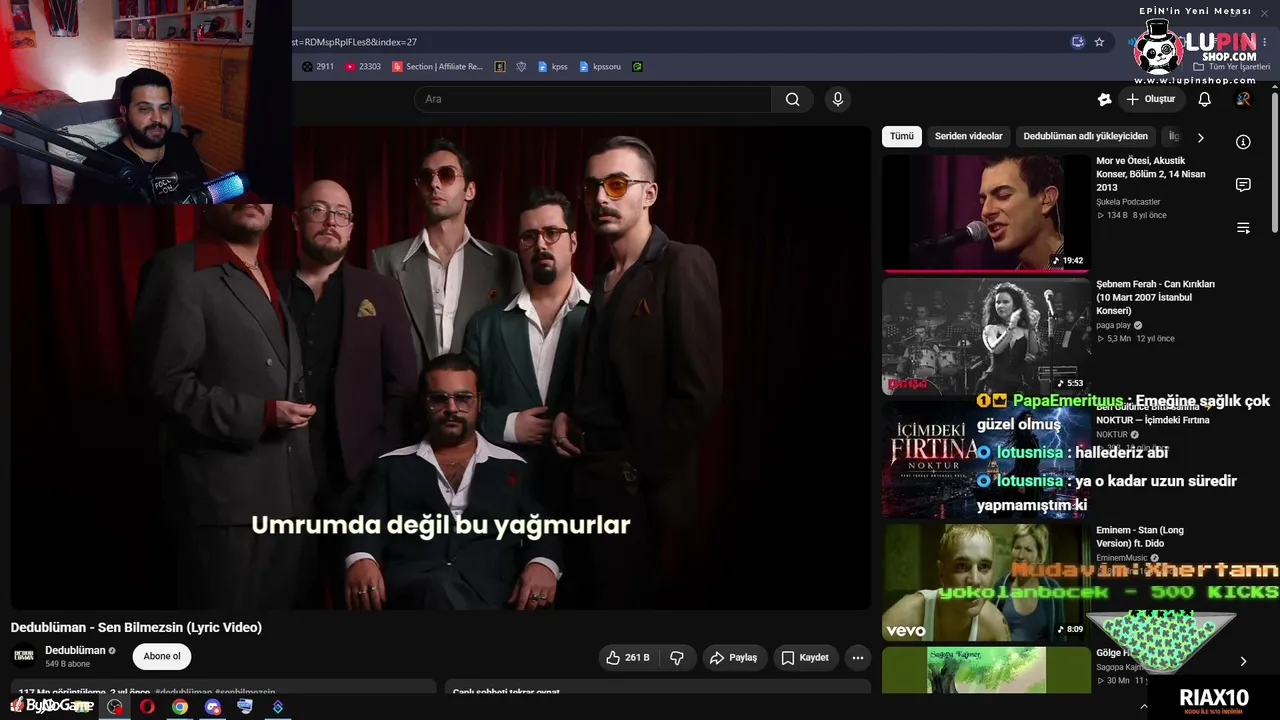The height and width of the screenshot is (720, 1280).
Task: Click the Oluştur create button
Action: (1150, 99)
